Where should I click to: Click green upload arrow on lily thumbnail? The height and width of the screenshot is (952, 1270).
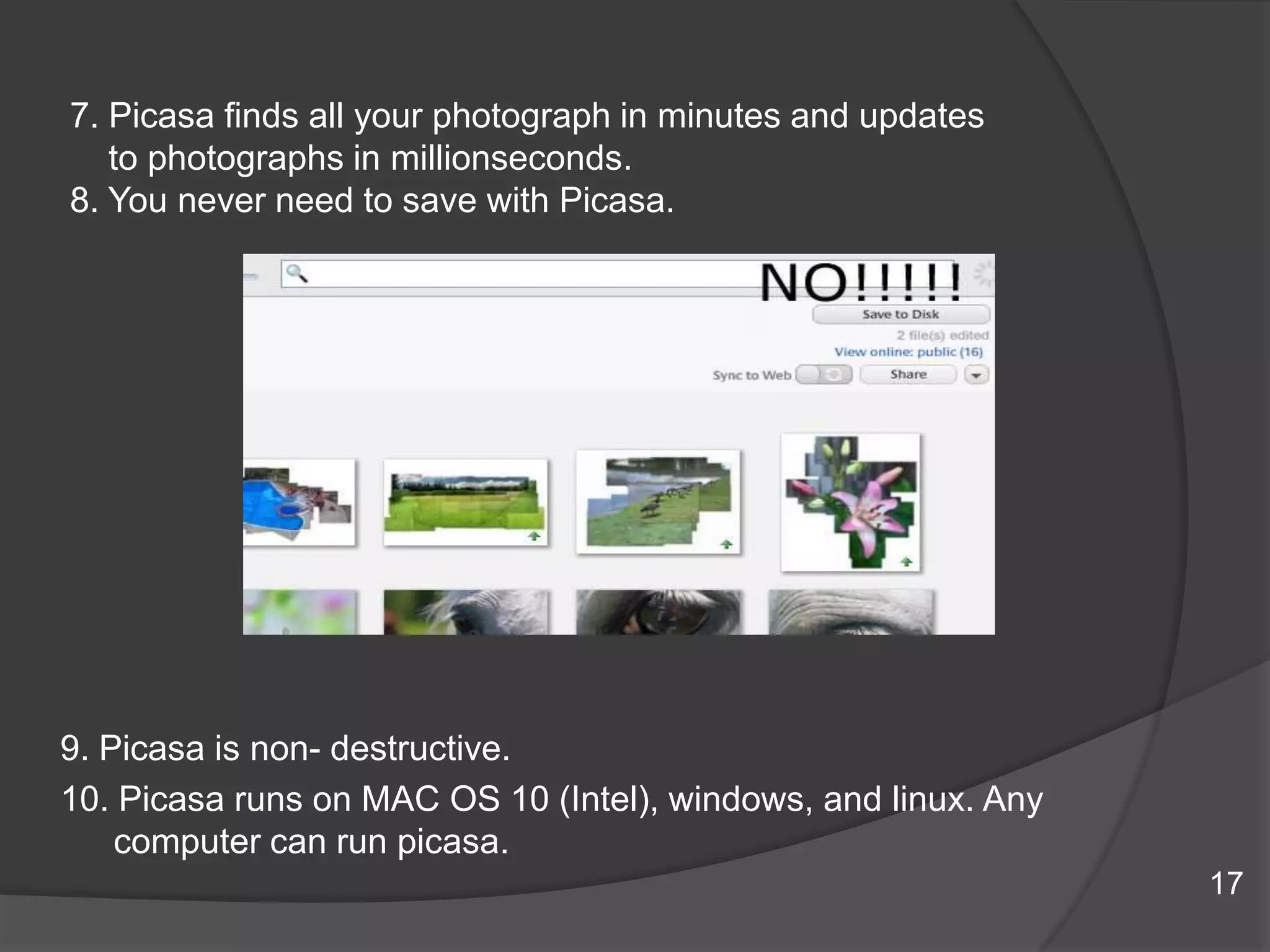(x=906, y=562)
